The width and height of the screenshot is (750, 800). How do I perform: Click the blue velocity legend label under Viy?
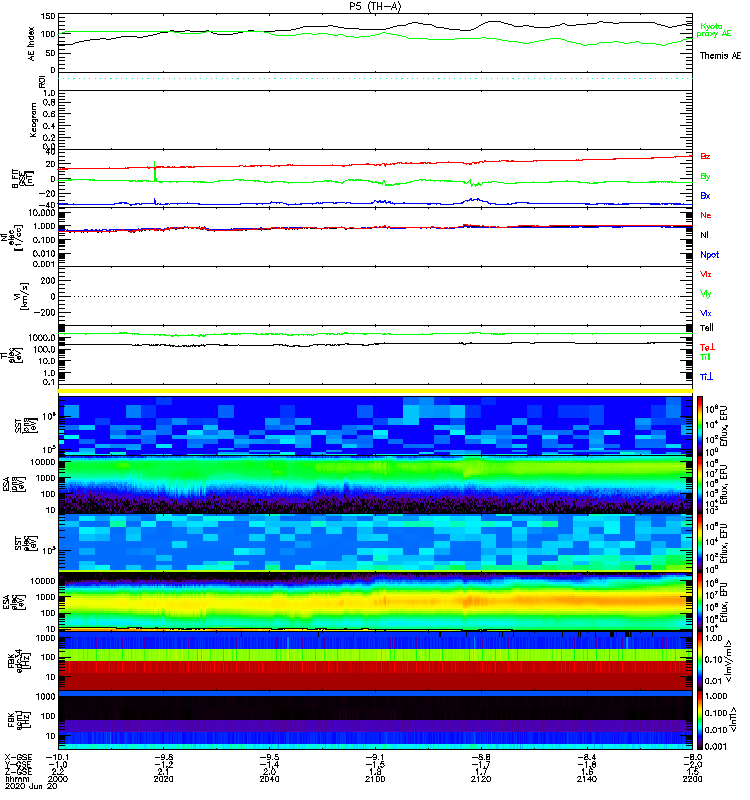tap(706, 313)
